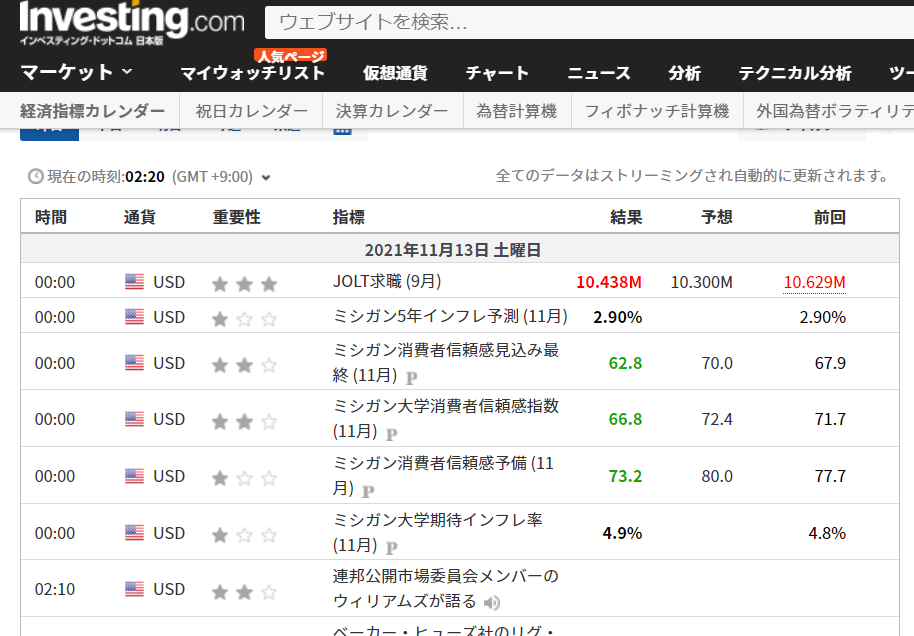Click the Investing.com logo
This screenshot has width=914, height=636.
tap(131, 21)
